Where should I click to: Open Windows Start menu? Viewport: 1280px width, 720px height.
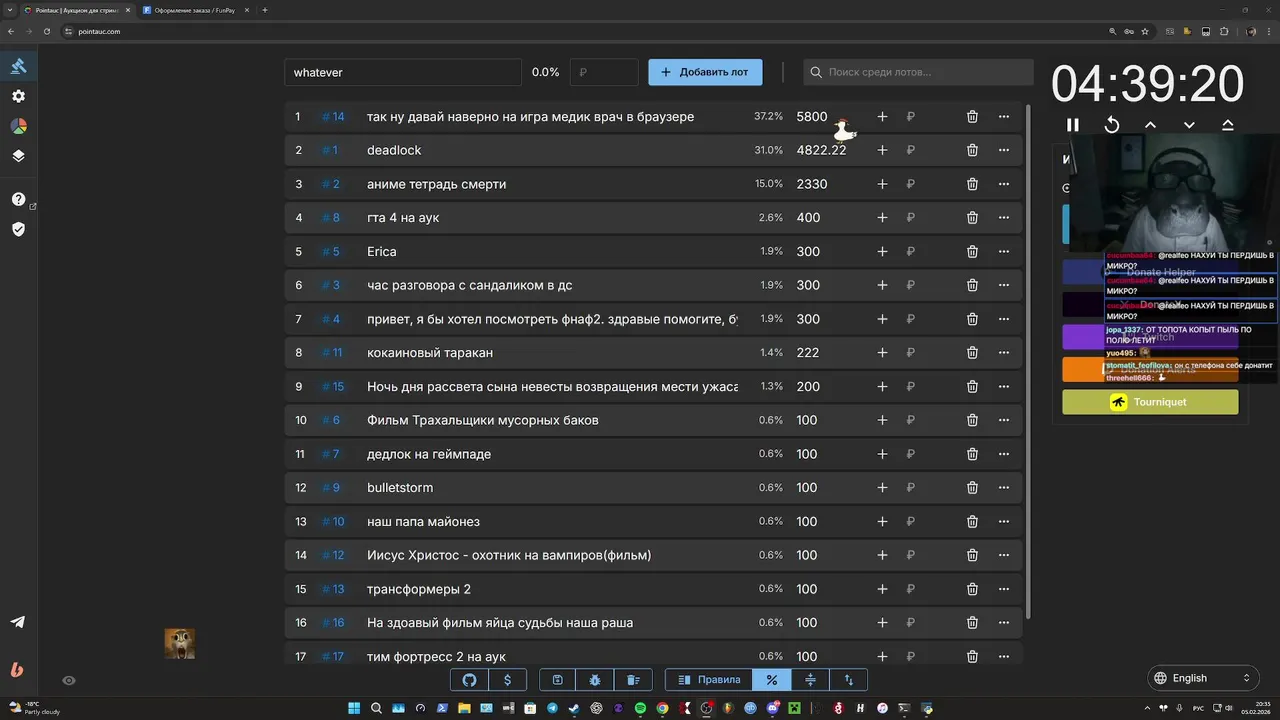354,708
